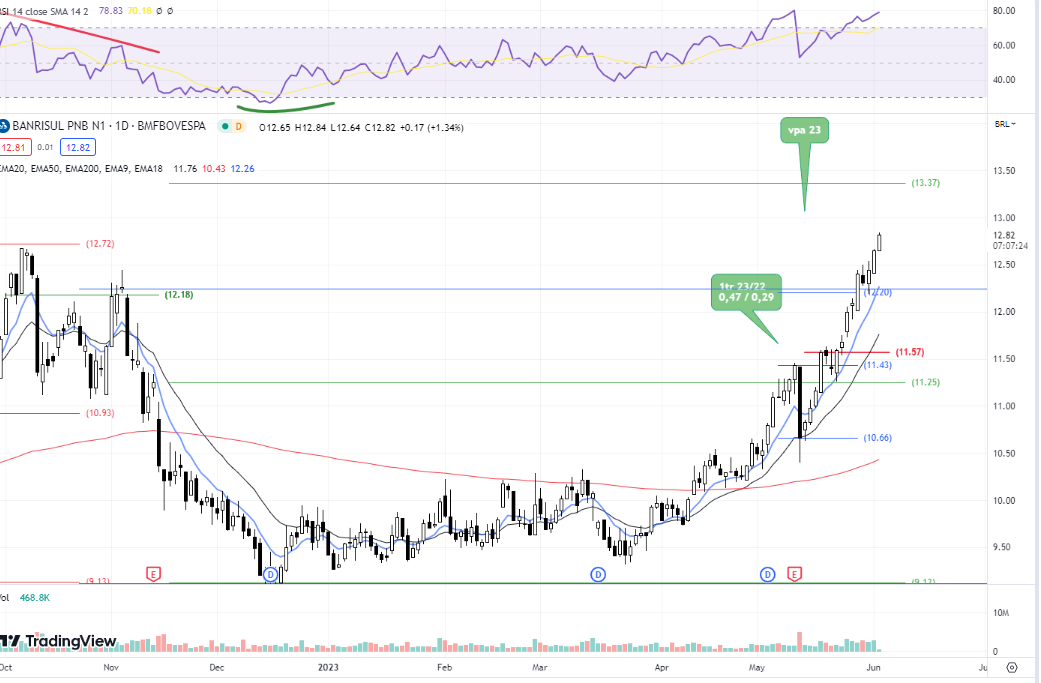
Task: Select the EMA20, EMA50, EMA200 indicator legend
Action: (x=81, y=169)
